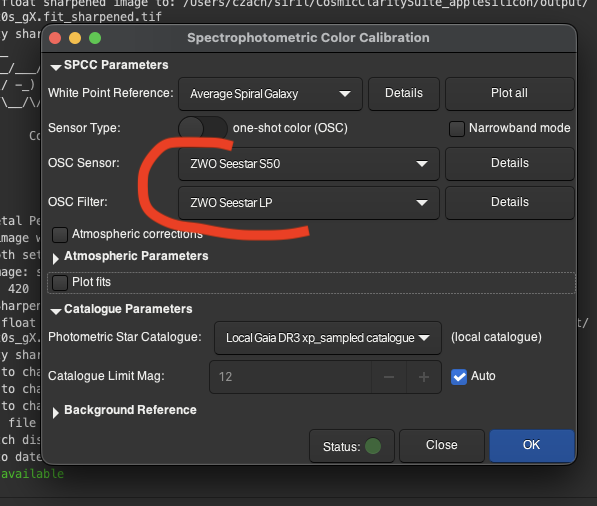Uncheck the Auto limit magnitude checkbox

click(459, 377)
